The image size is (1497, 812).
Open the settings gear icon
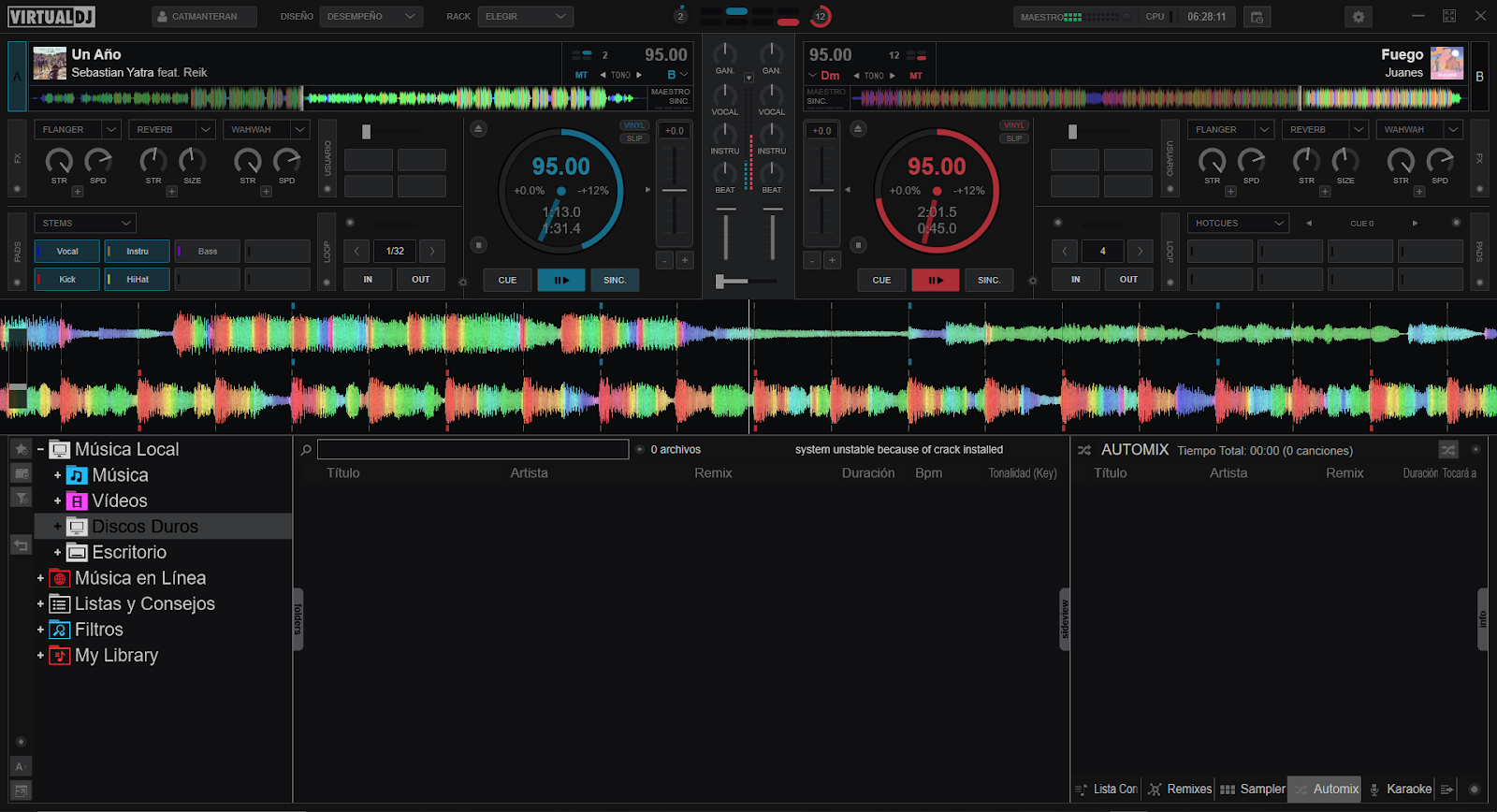(x=1358, y=17)
